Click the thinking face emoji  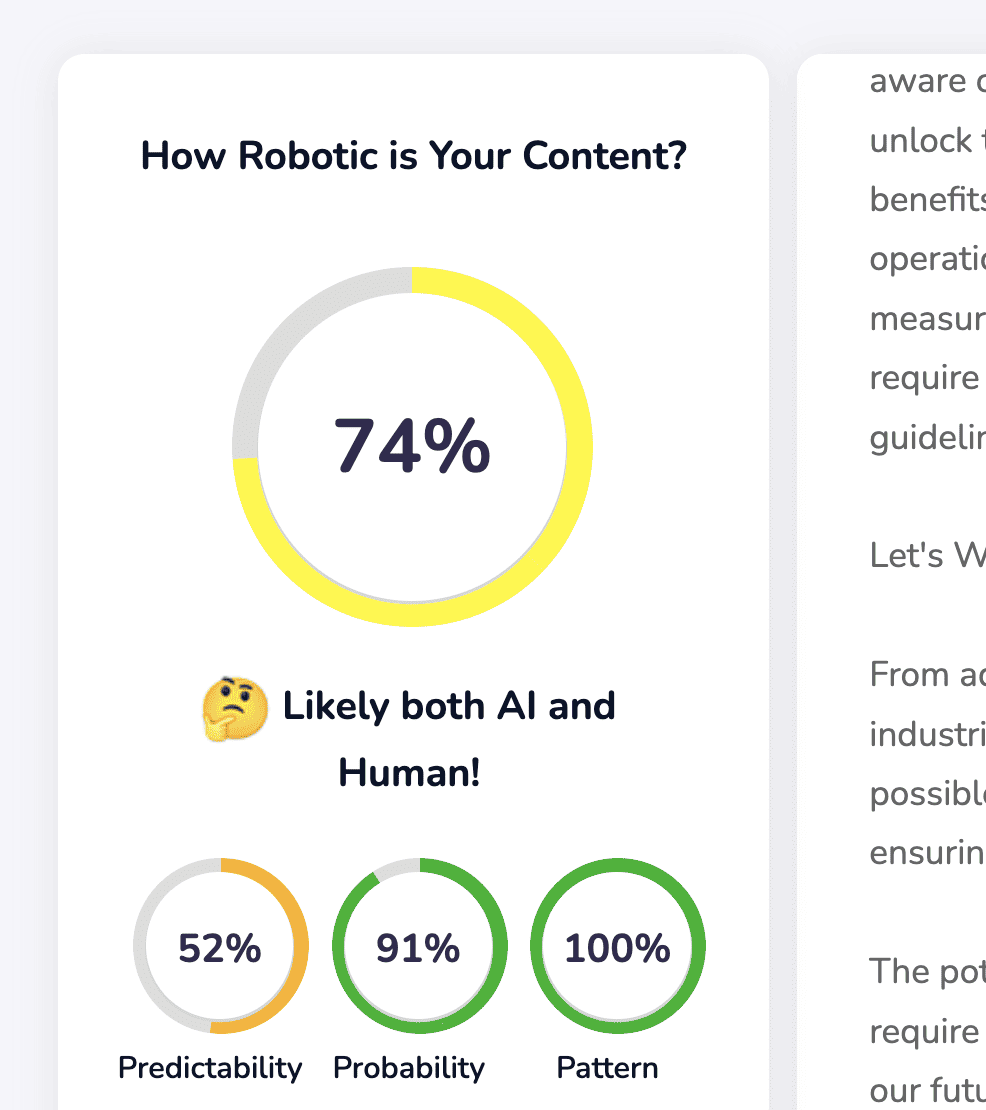point(235,709)
